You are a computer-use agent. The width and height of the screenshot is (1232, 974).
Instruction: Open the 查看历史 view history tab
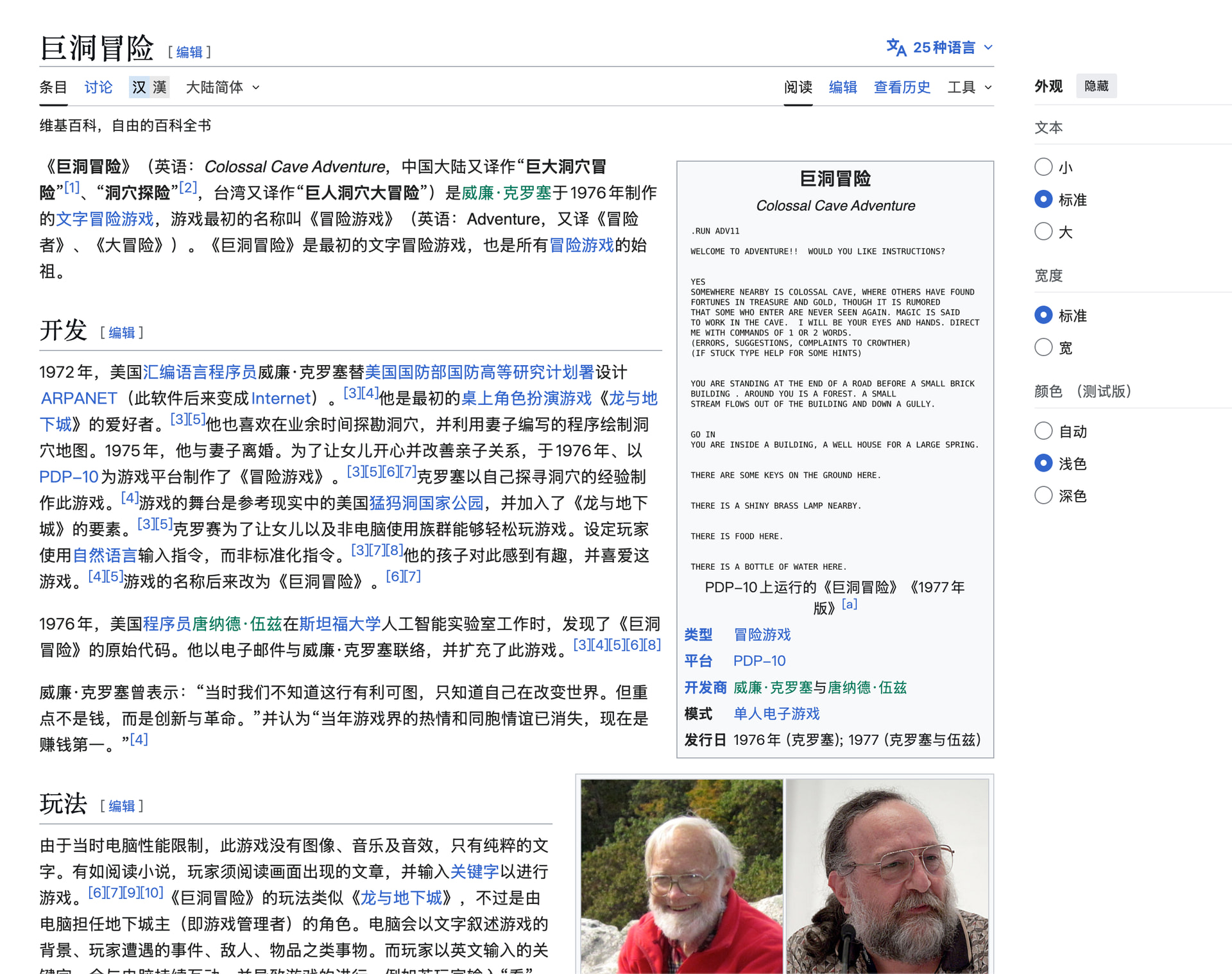tap(902, 87)
